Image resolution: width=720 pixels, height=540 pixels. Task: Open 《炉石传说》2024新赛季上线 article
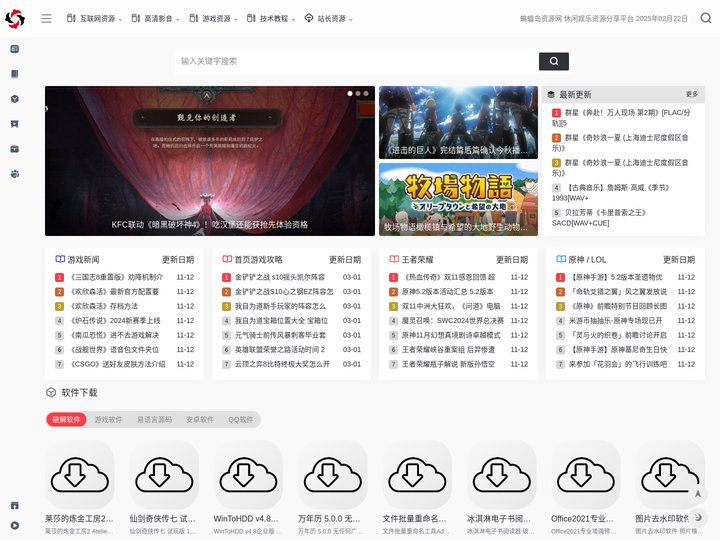coord(115,321)
